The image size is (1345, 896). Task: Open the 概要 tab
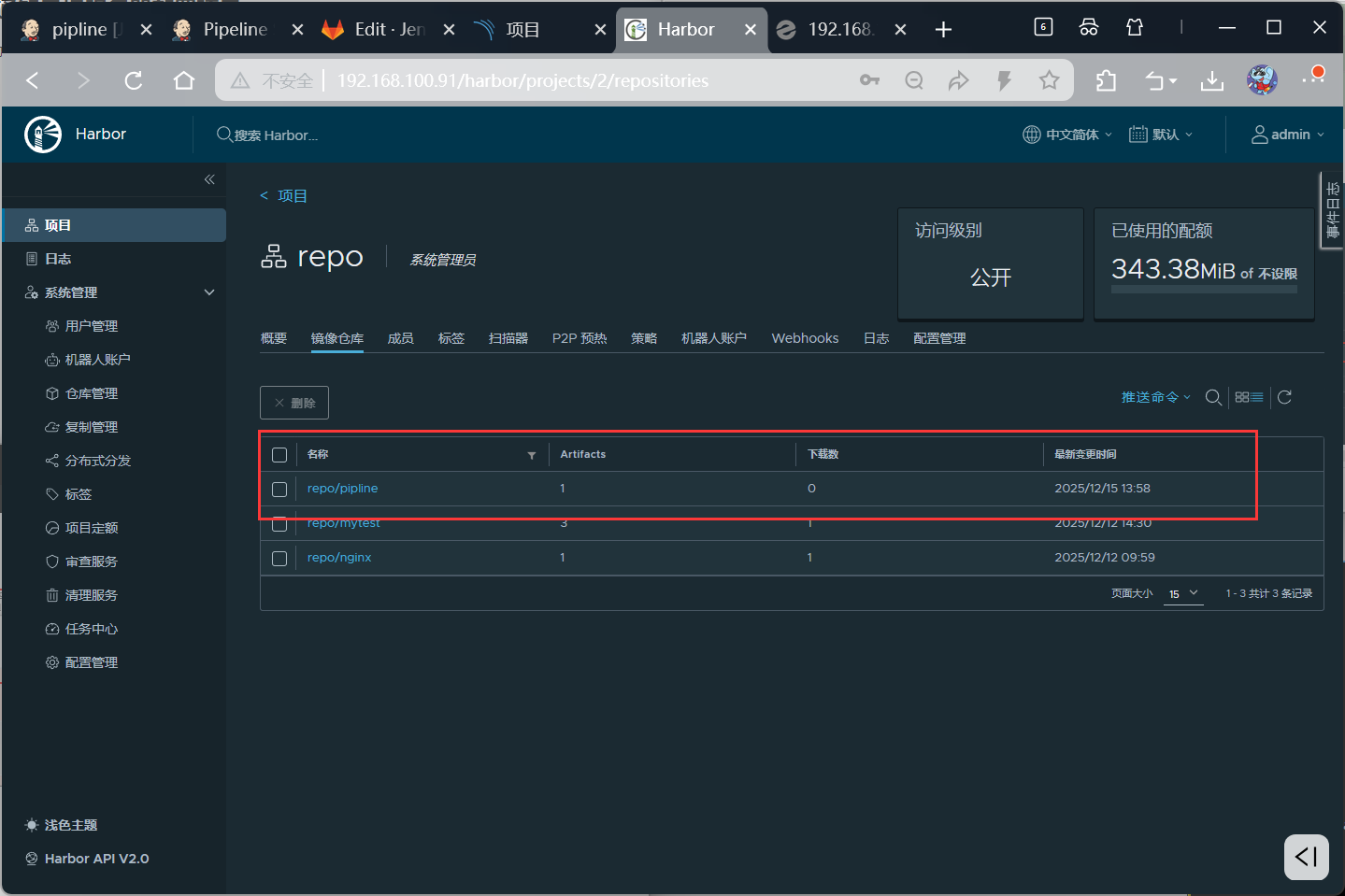coord(274,338)
